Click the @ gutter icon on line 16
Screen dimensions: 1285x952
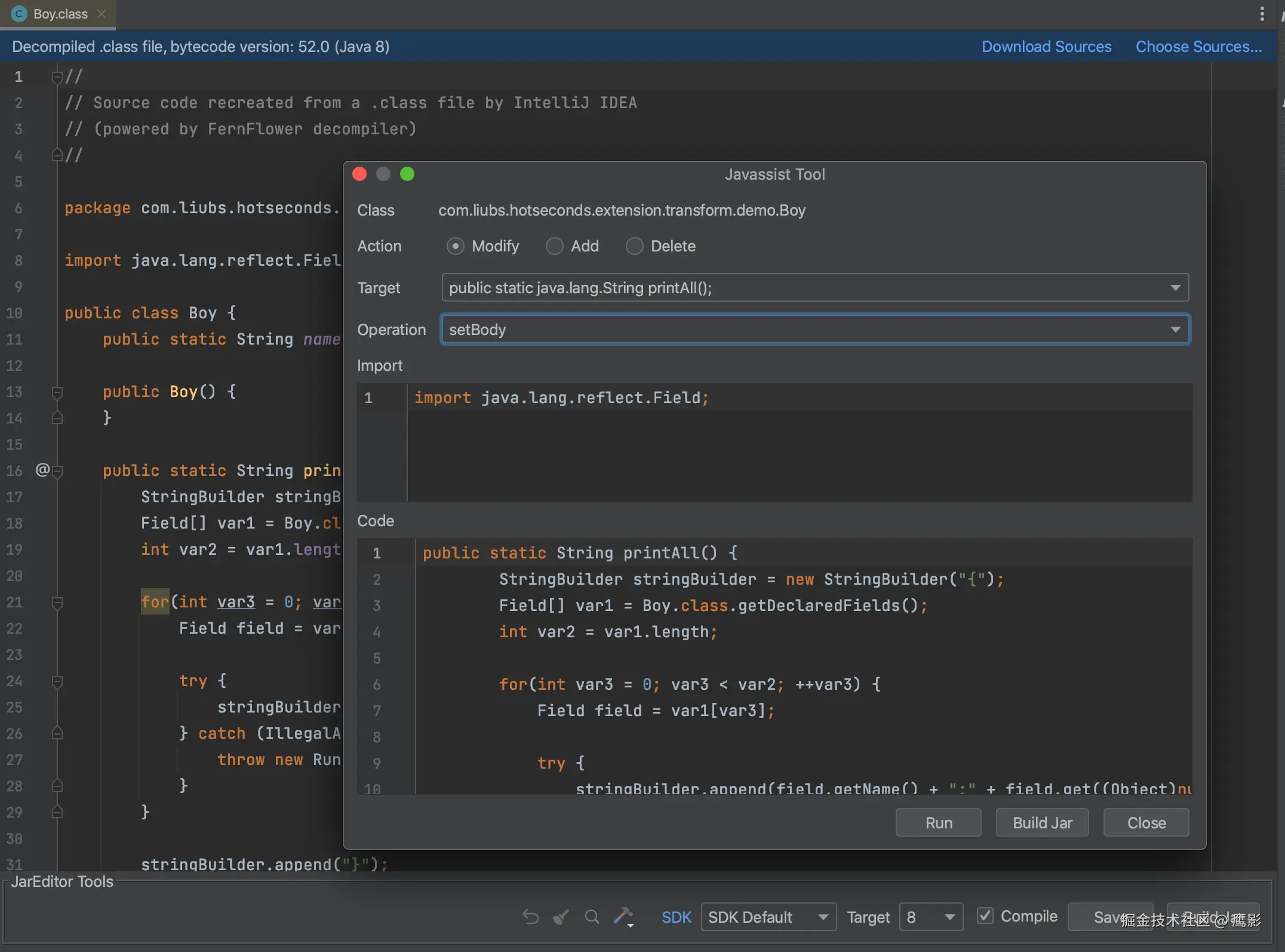(x=42, y=470)
